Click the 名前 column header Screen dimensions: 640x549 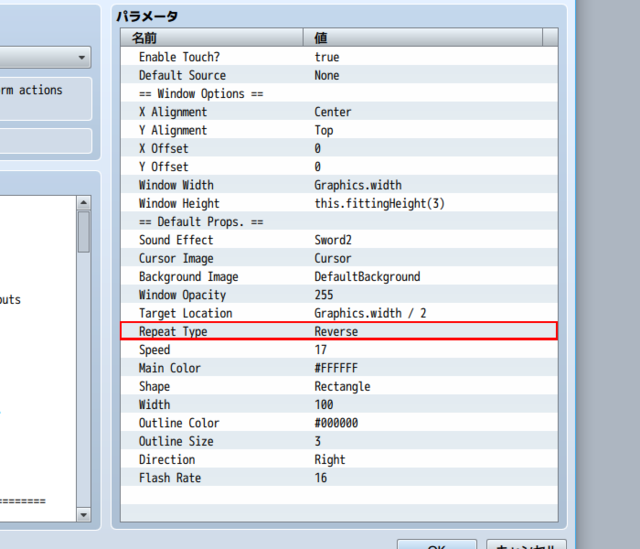coord(212,38)
